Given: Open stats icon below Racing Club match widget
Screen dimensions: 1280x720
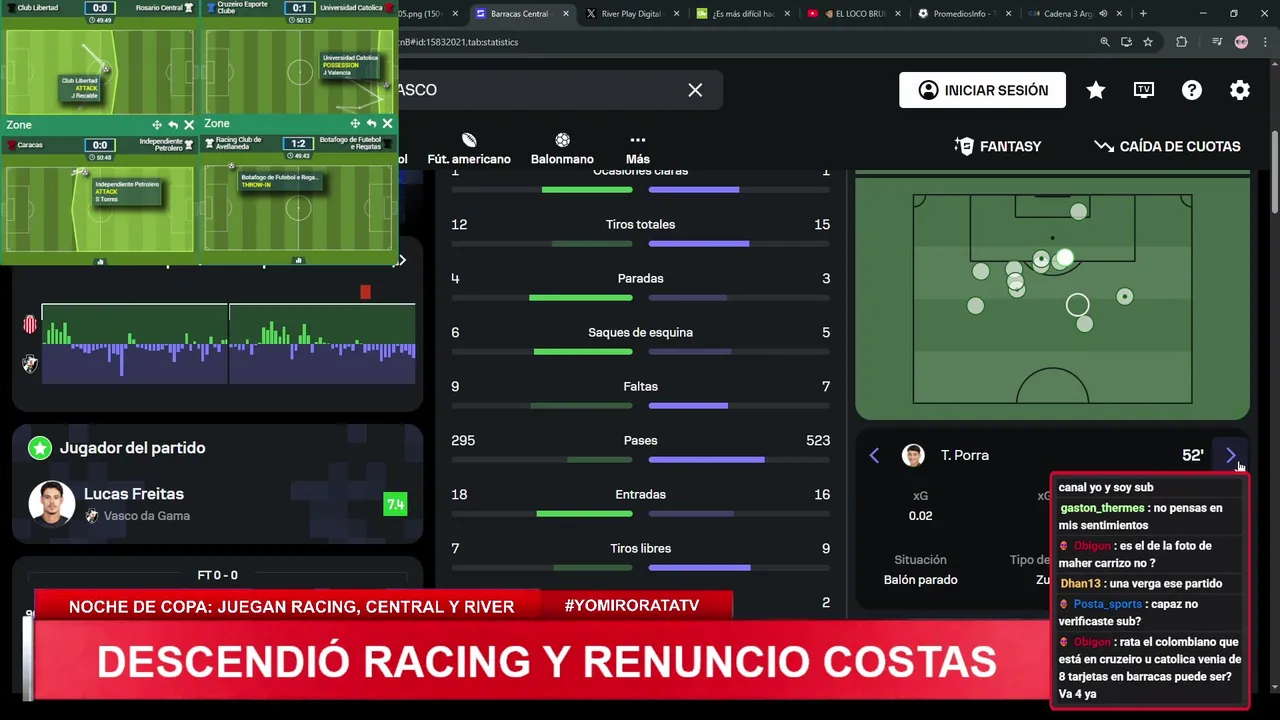Looking at the screenshot, I should [x=298, y=261].
